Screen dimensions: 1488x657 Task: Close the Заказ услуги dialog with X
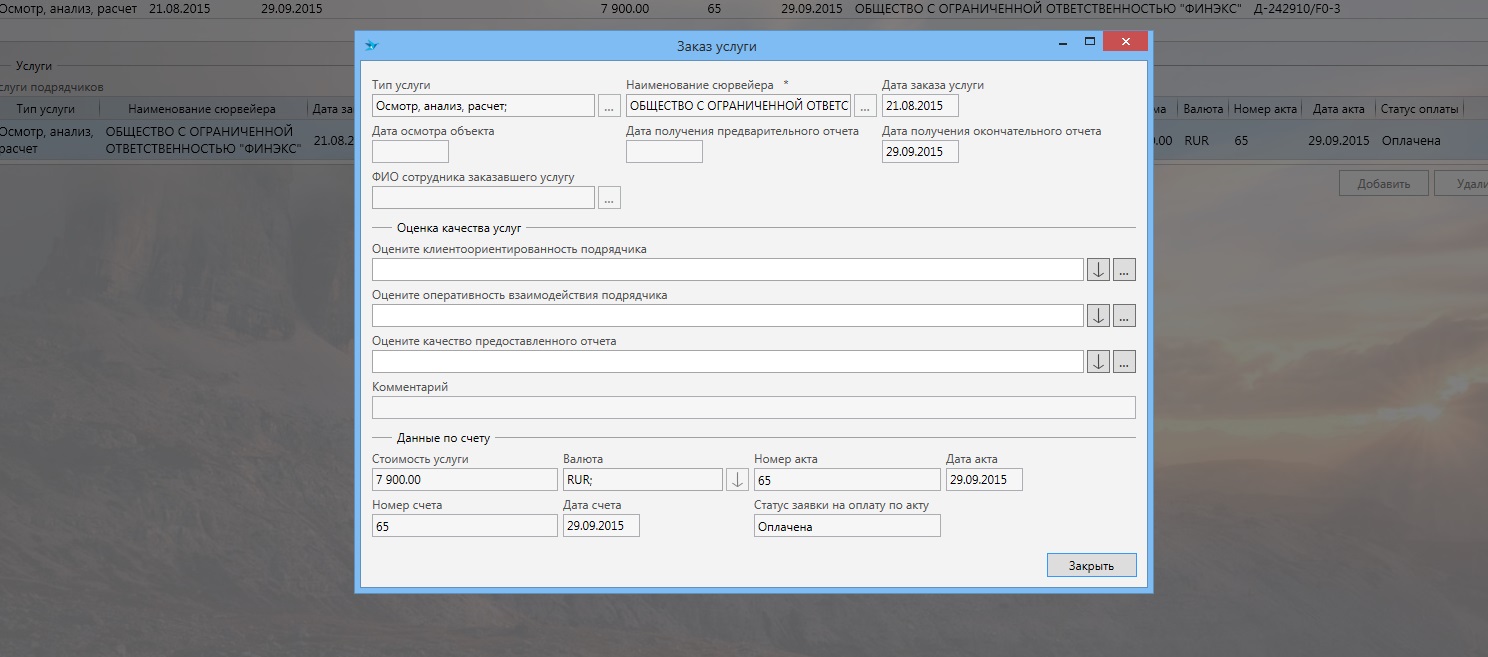(x=1126, y=42)
